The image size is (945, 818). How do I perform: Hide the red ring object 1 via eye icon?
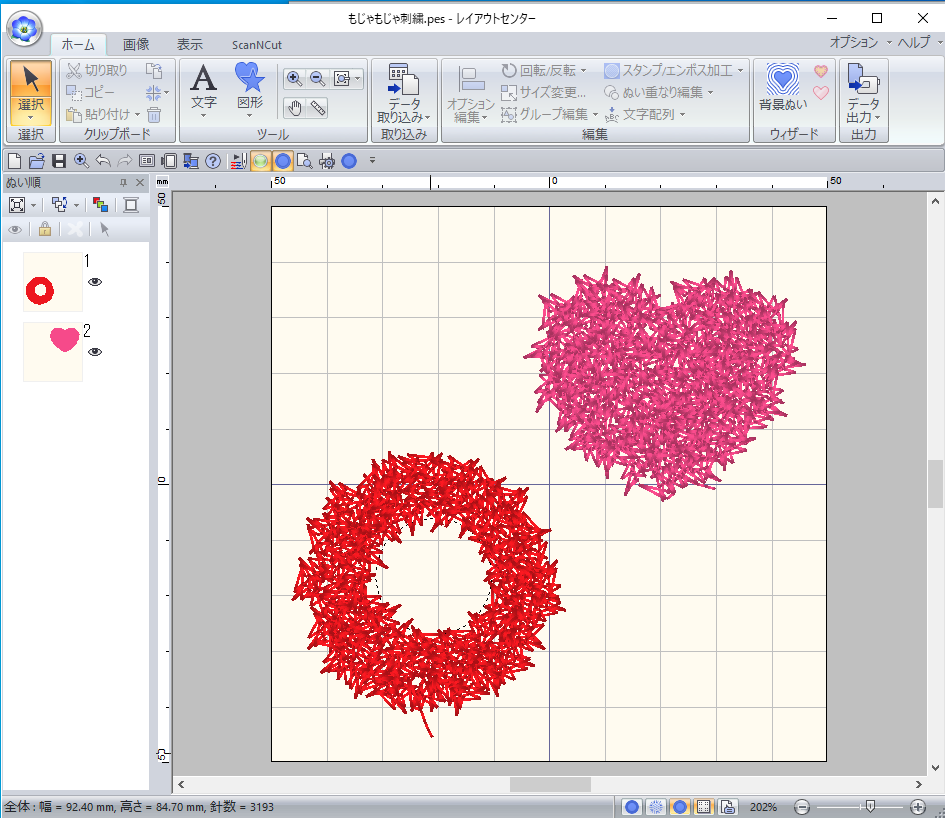coord(95,282)
